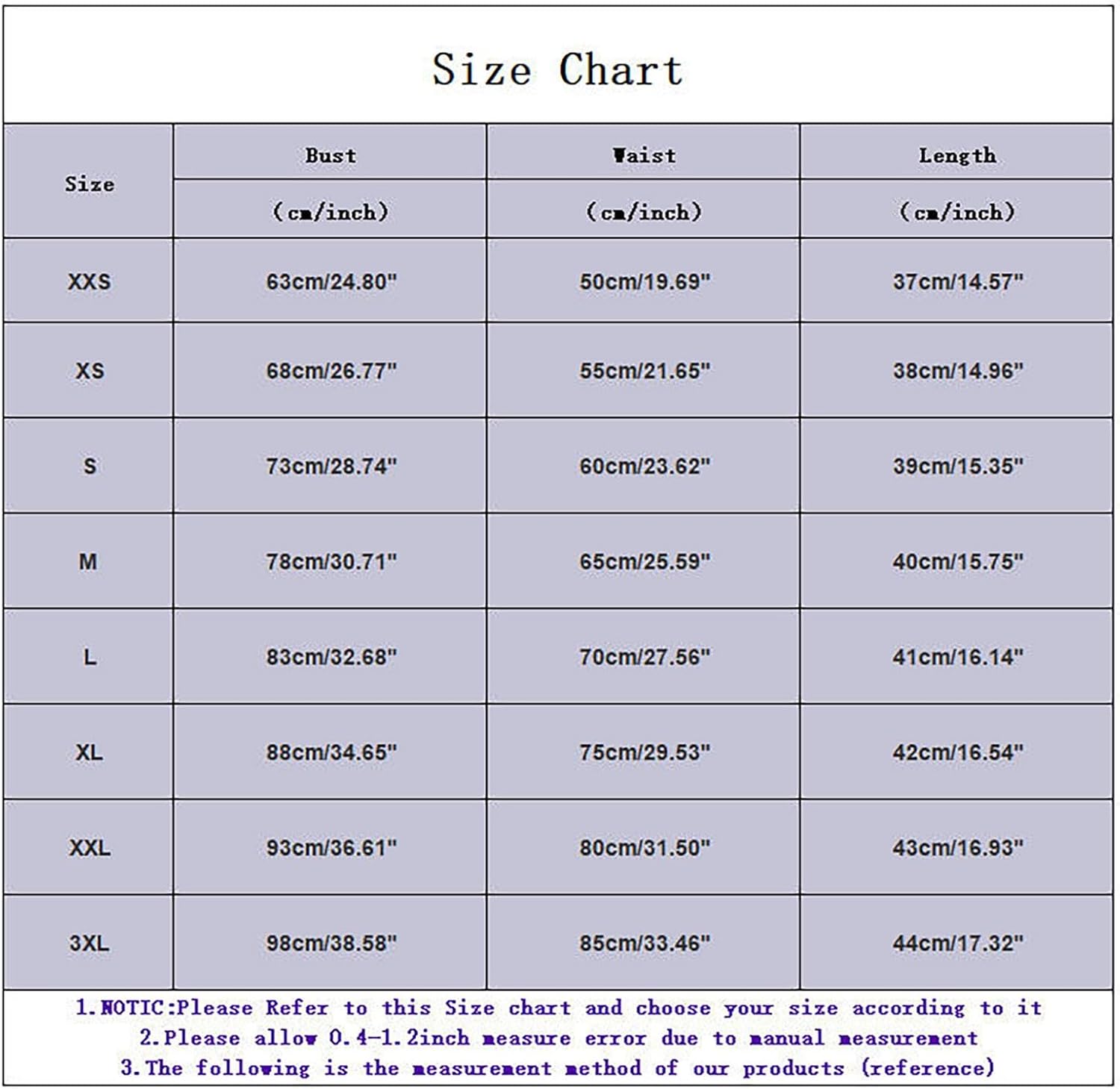Viewport: 1120px width, 1089px height.
Task: Select the S size row label
Action: coord(89,466)
